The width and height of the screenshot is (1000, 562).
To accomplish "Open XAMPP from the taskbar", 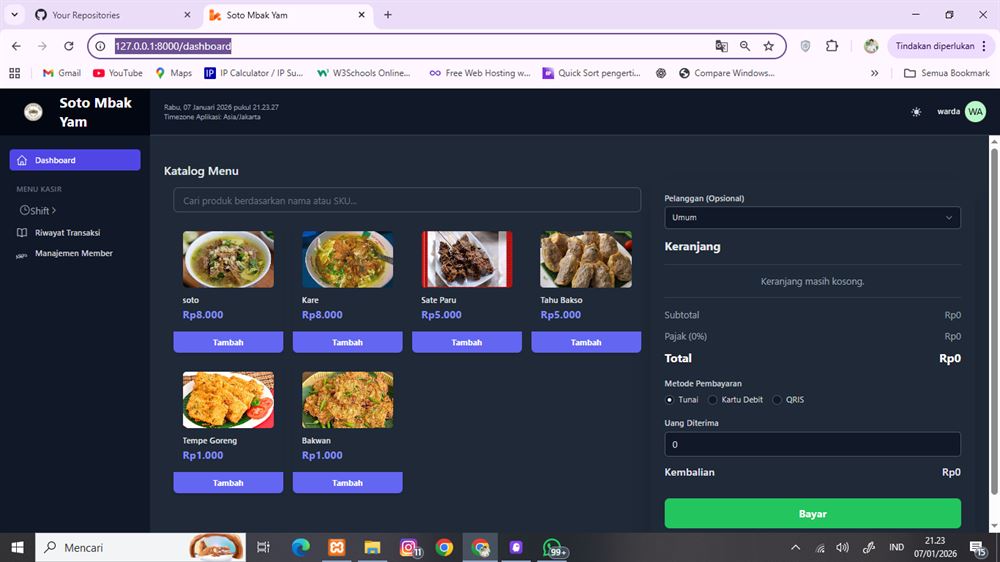I will pos(337,547).
